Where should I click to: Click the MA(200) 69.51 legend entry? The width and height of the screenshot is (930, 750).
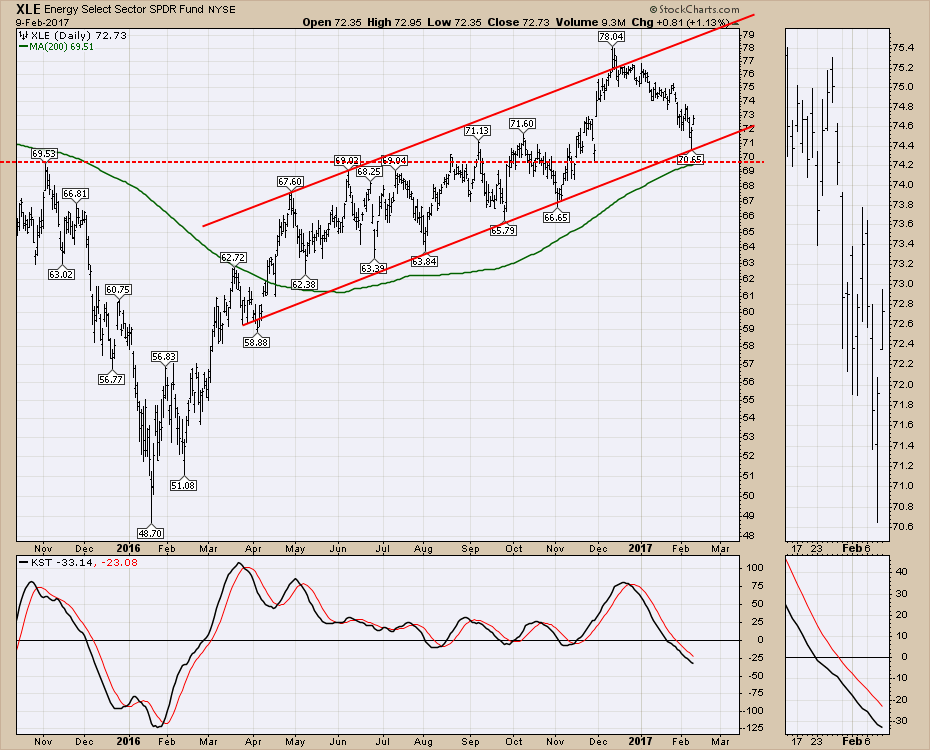coord(56,47)
